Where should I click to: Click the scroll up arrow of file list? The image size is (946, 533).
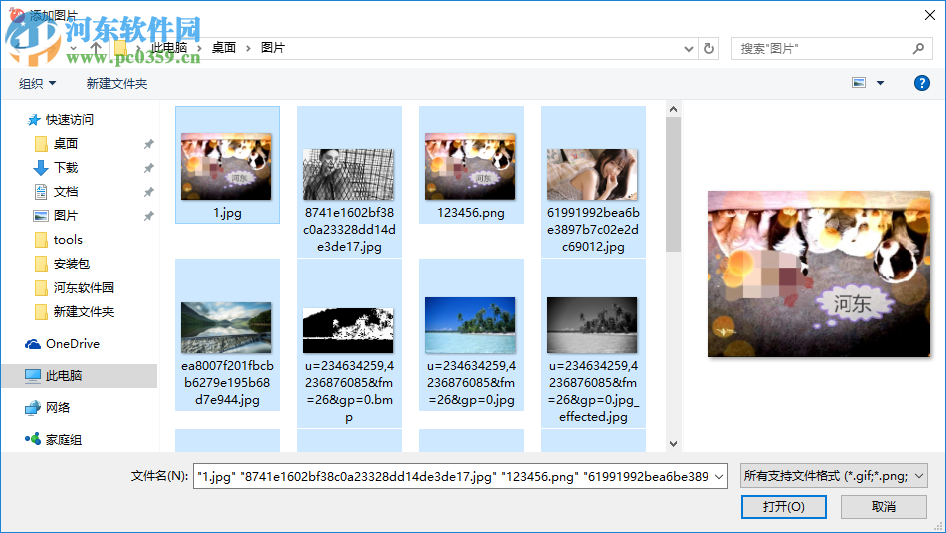click(x=673, y=109)
